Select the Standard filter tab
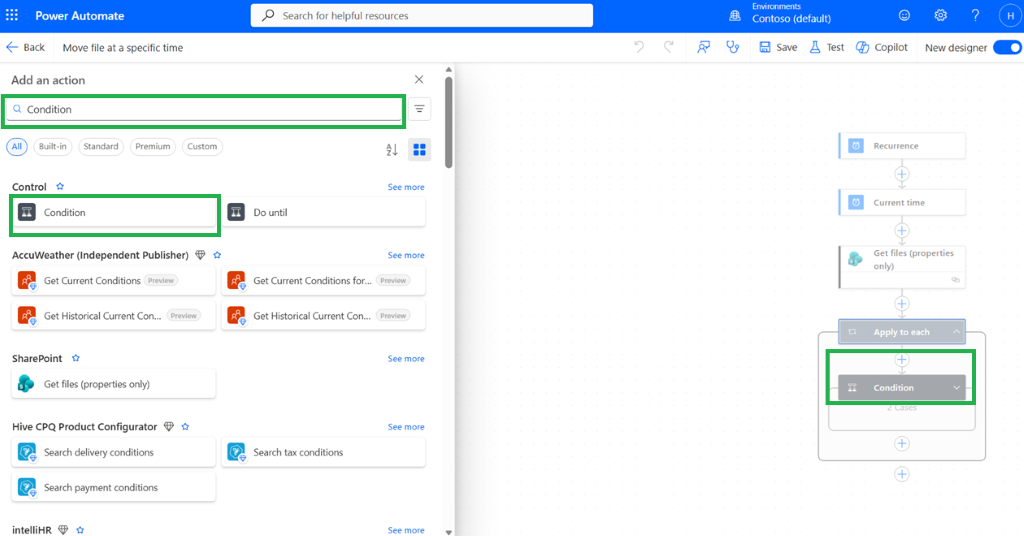 (x=101, y=146)
